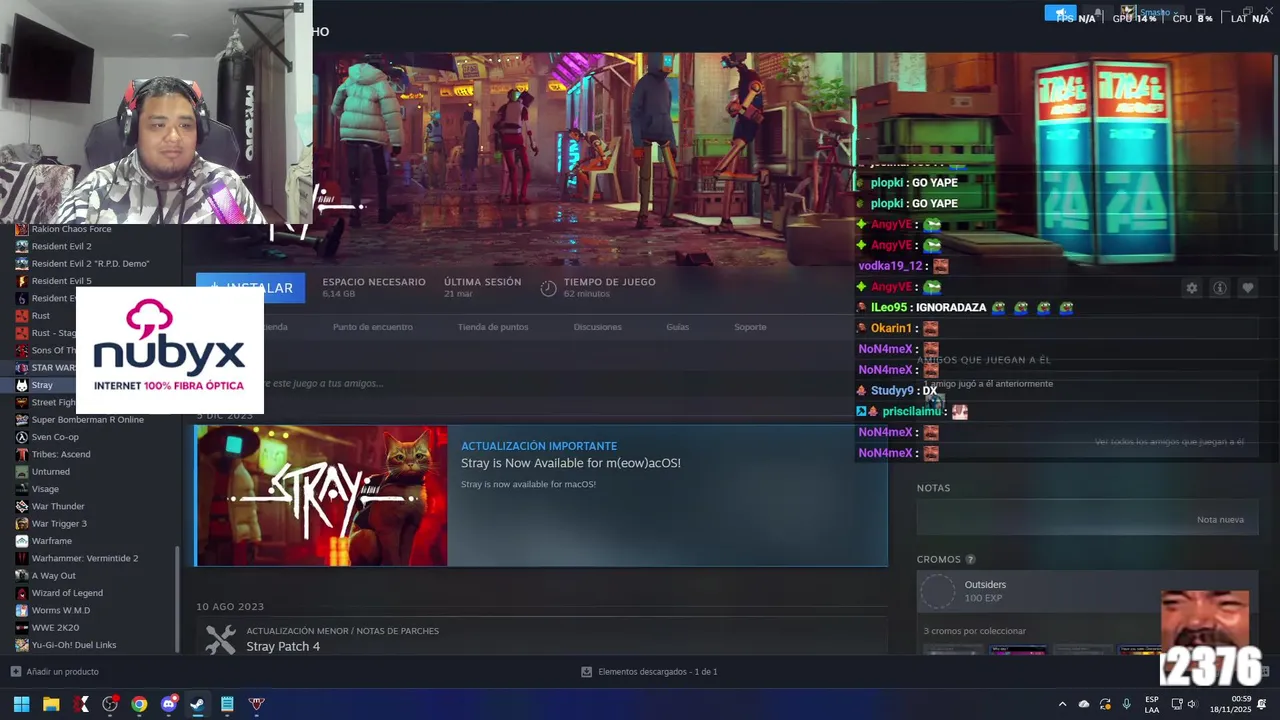Select Worms W.M.D in the library
Image resolution: width=1280 pixels, height=720 pixels.
coord(61,610)
